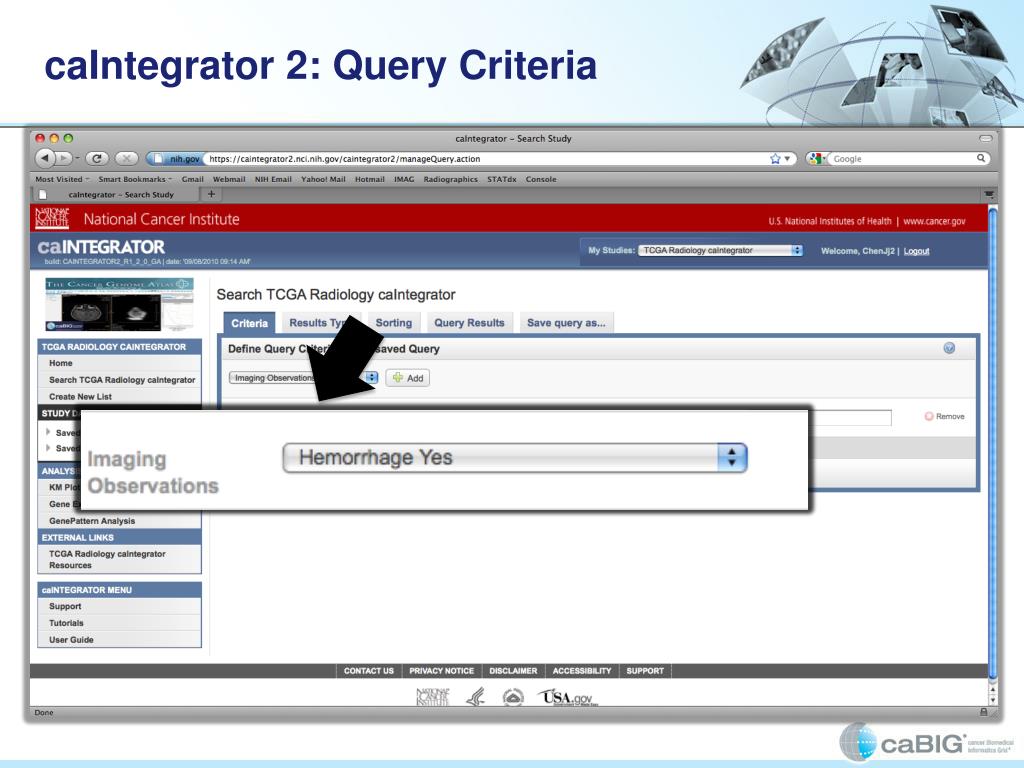
Task: Open the Save query as... tab
Action: tap(566, 323)
